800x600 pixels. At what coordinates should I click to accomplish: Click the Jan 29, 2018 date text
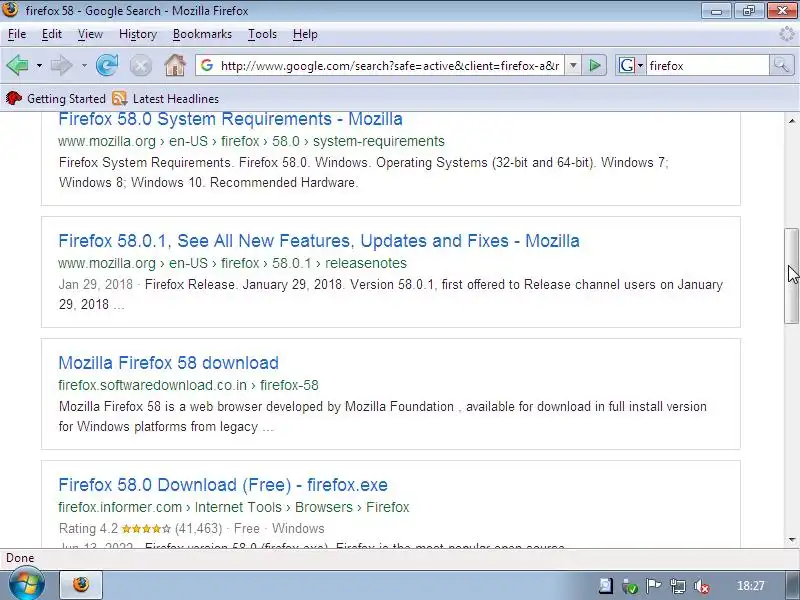tap(95, 284)
